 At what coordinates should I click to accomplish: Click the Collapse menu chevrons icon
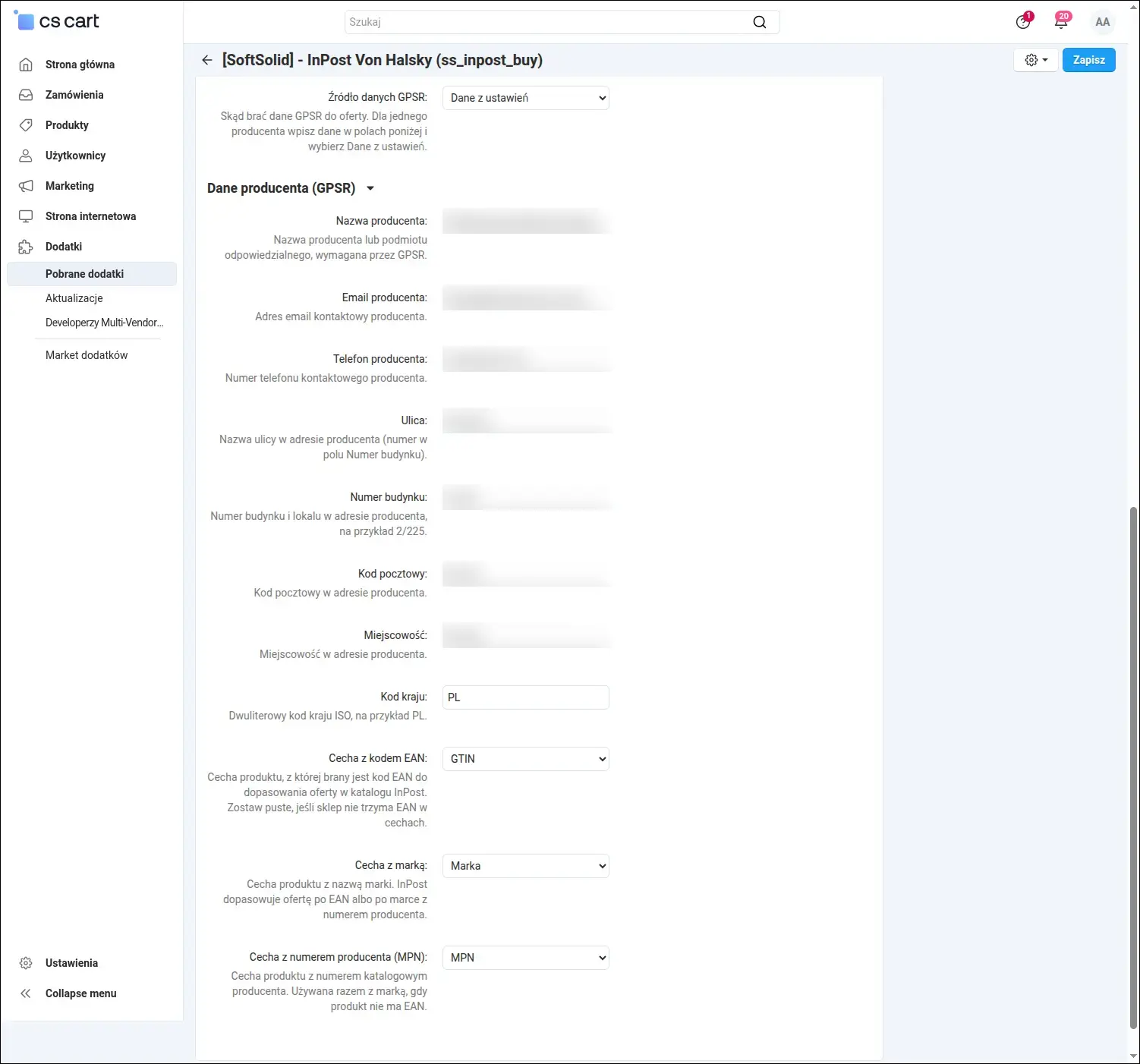[26, 993]
